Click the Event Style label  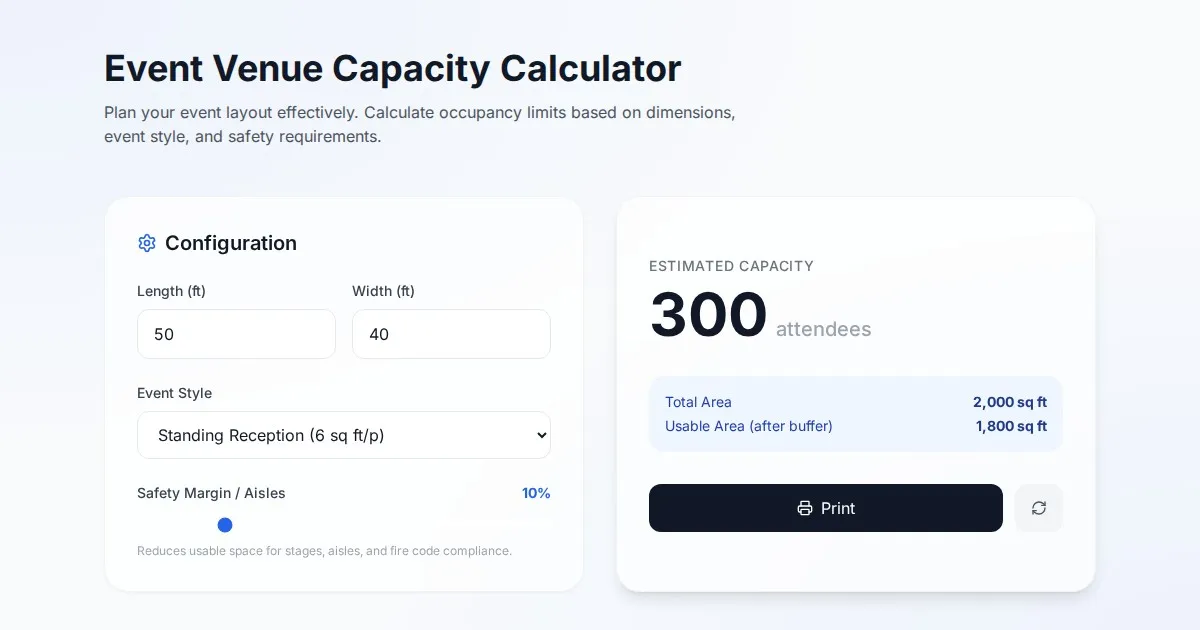point(175,393)
